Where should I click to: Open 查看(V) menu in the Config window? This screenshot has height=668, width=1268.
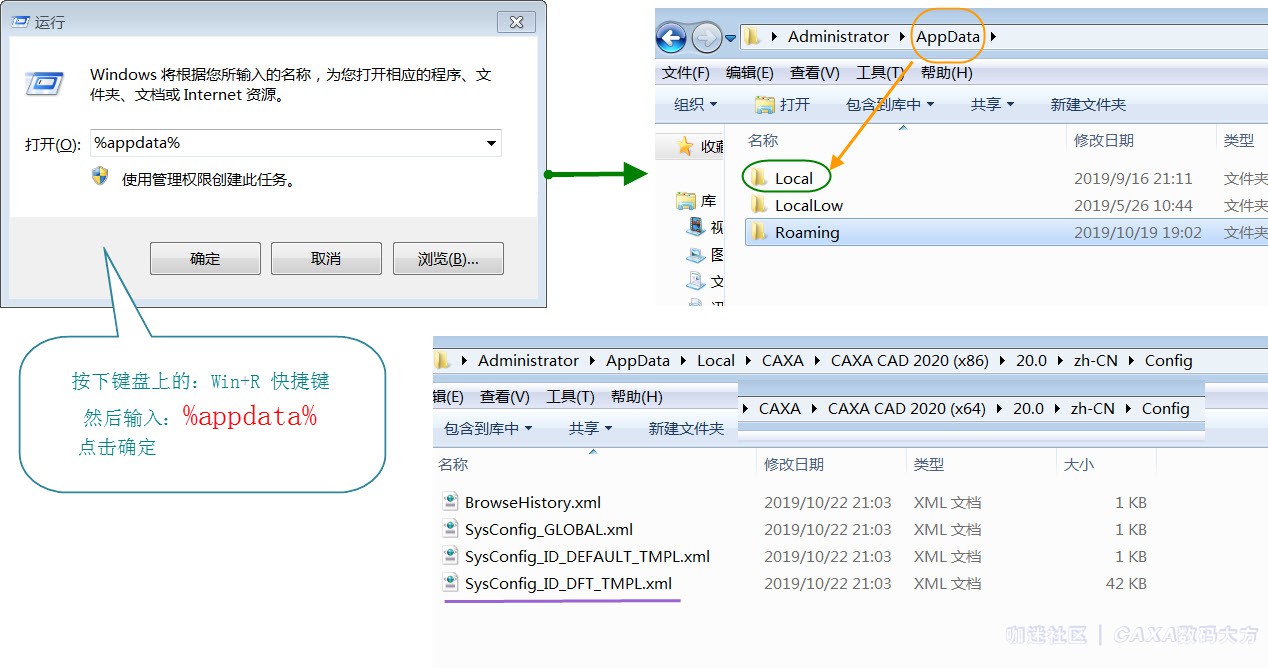(504, 397)
